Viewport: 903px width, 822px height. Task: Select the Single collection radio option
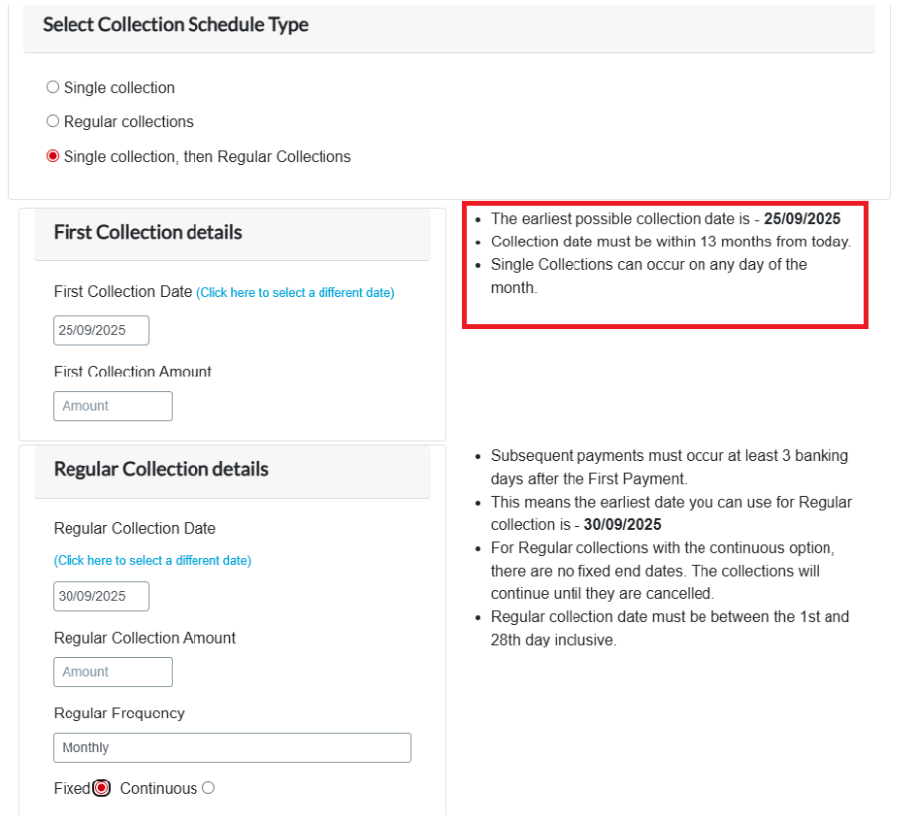pos(53,88)
